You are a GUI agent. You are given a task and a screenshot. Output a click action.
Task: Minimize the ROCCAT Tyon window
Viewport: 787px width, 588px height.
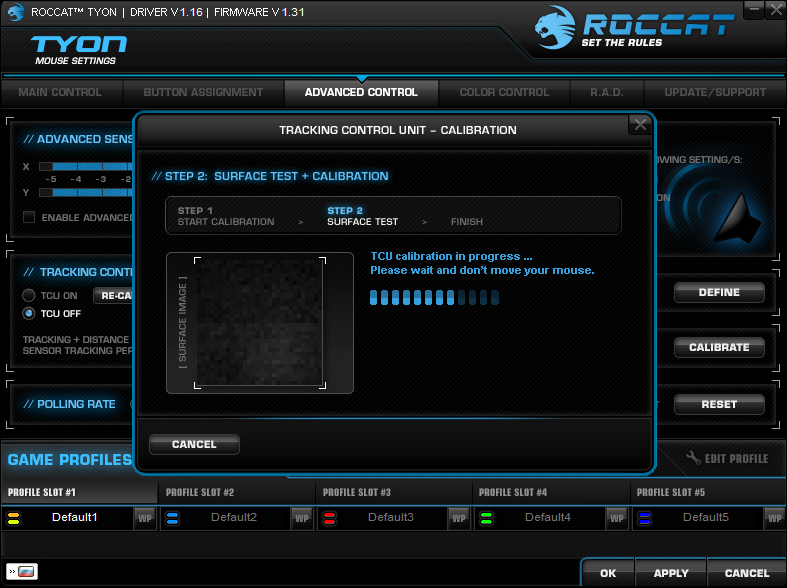754,10
